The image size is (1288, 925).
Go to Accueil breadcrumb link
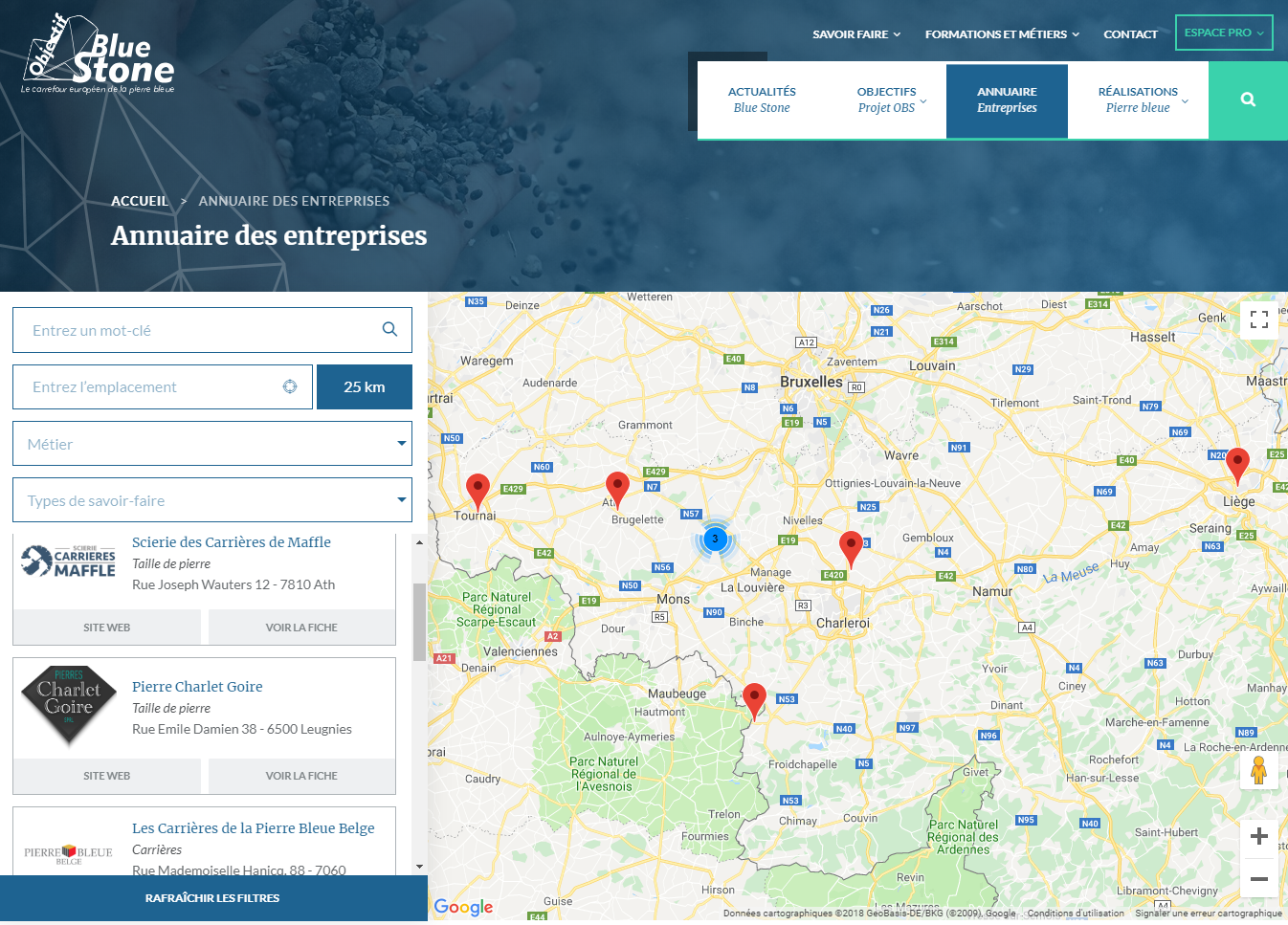tap(140, 201)
